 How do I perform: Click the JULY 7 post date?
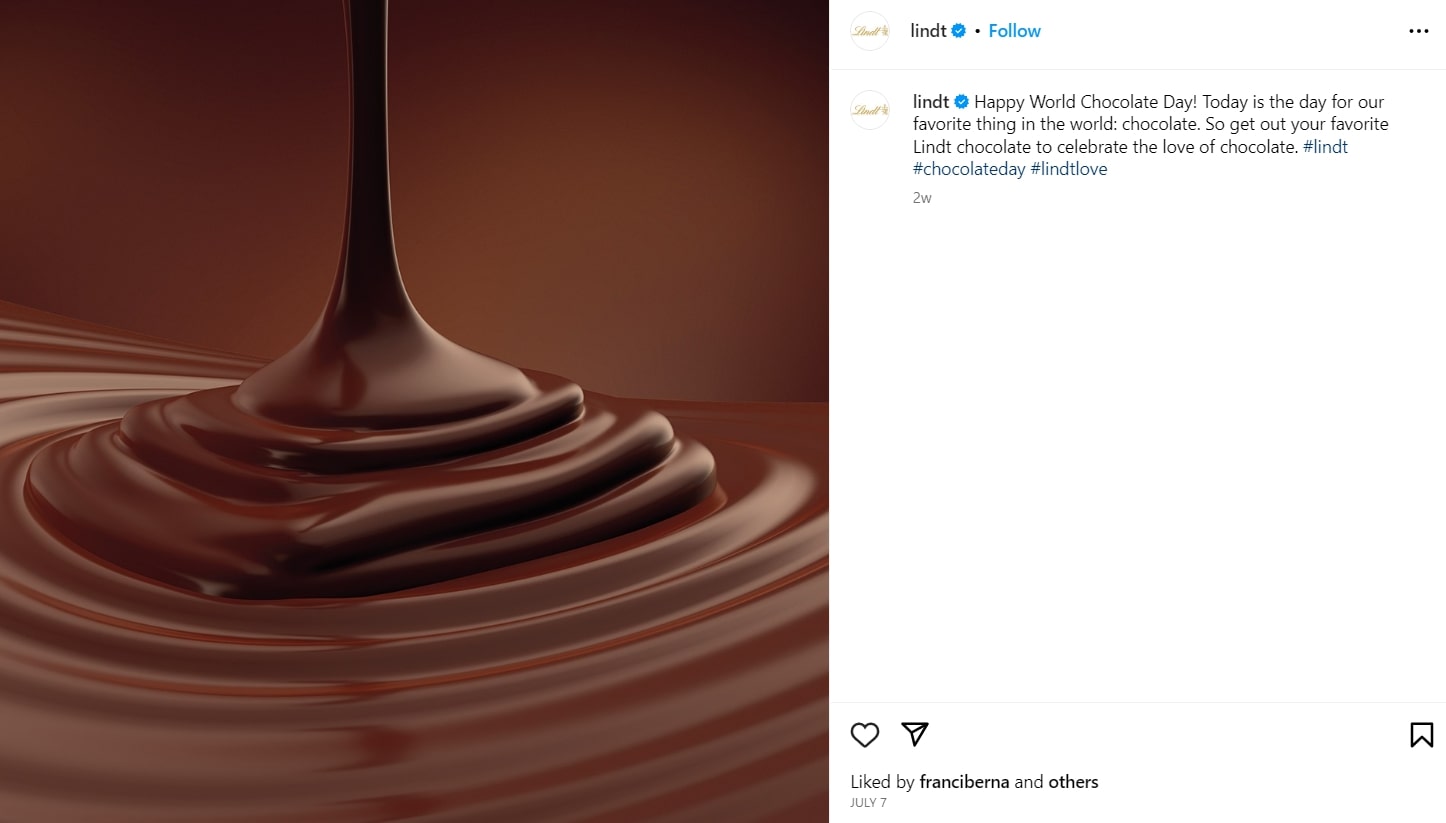[868, 803]
